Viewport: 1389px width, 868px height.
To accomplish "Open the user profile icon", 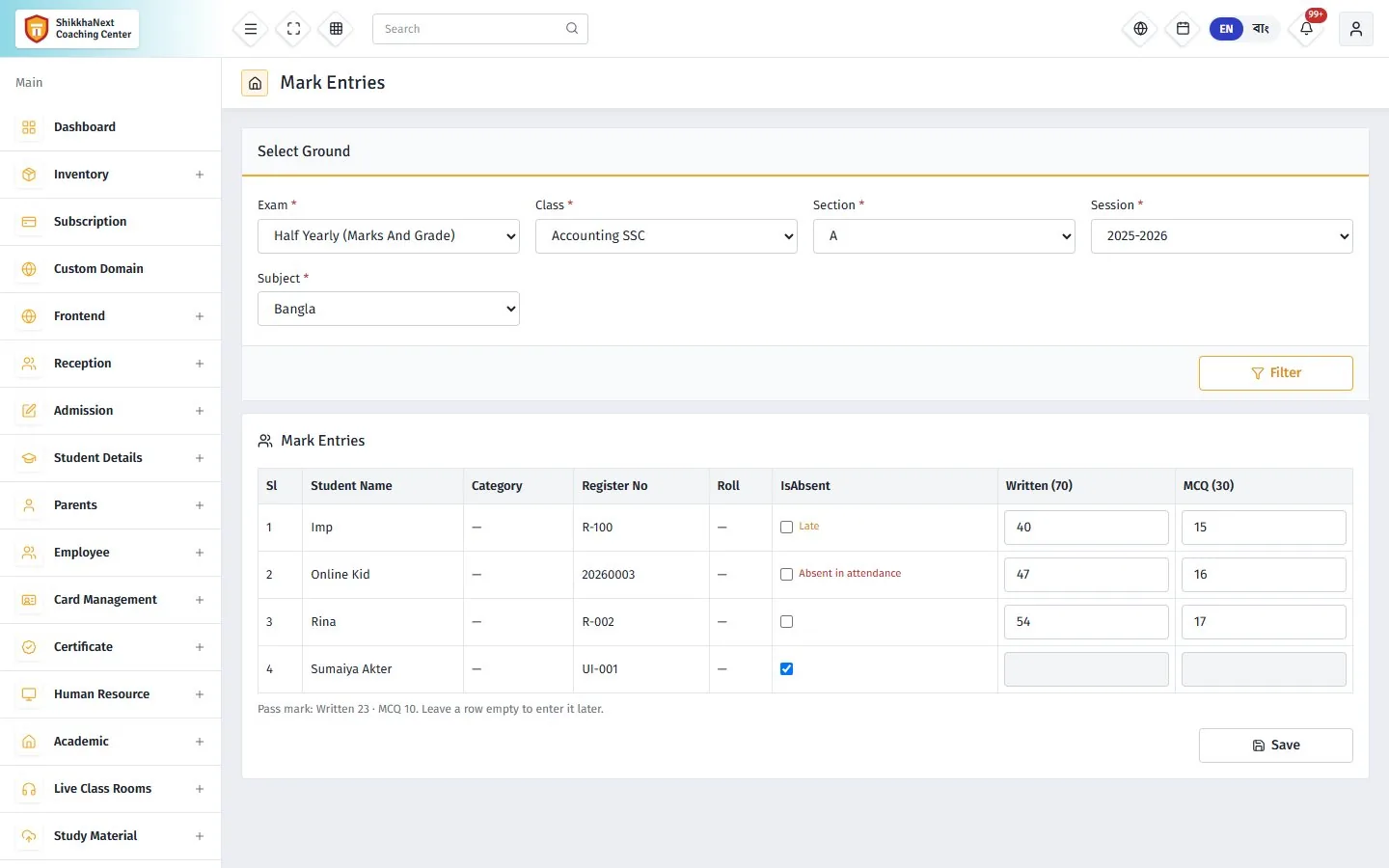I will [1356, 29].
